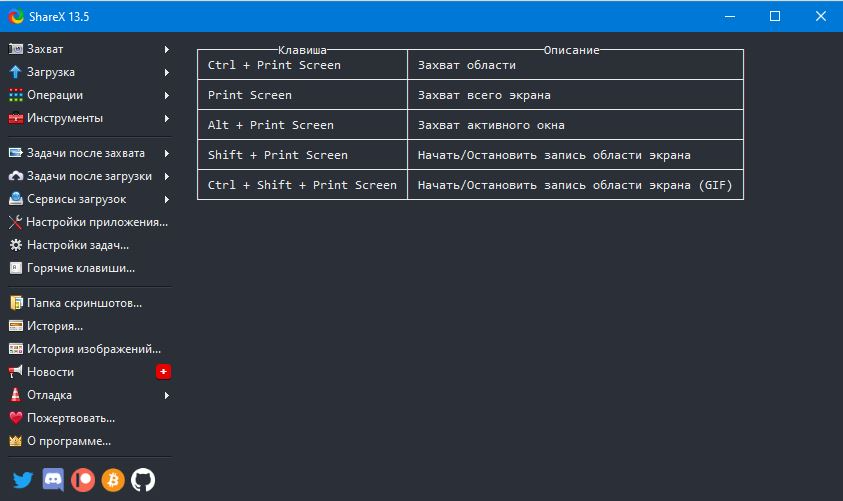Image resolution: width=843 pixels, height=501 pixels.
Task: Select the Захват активного окна description cell
Action: [491, 125]
